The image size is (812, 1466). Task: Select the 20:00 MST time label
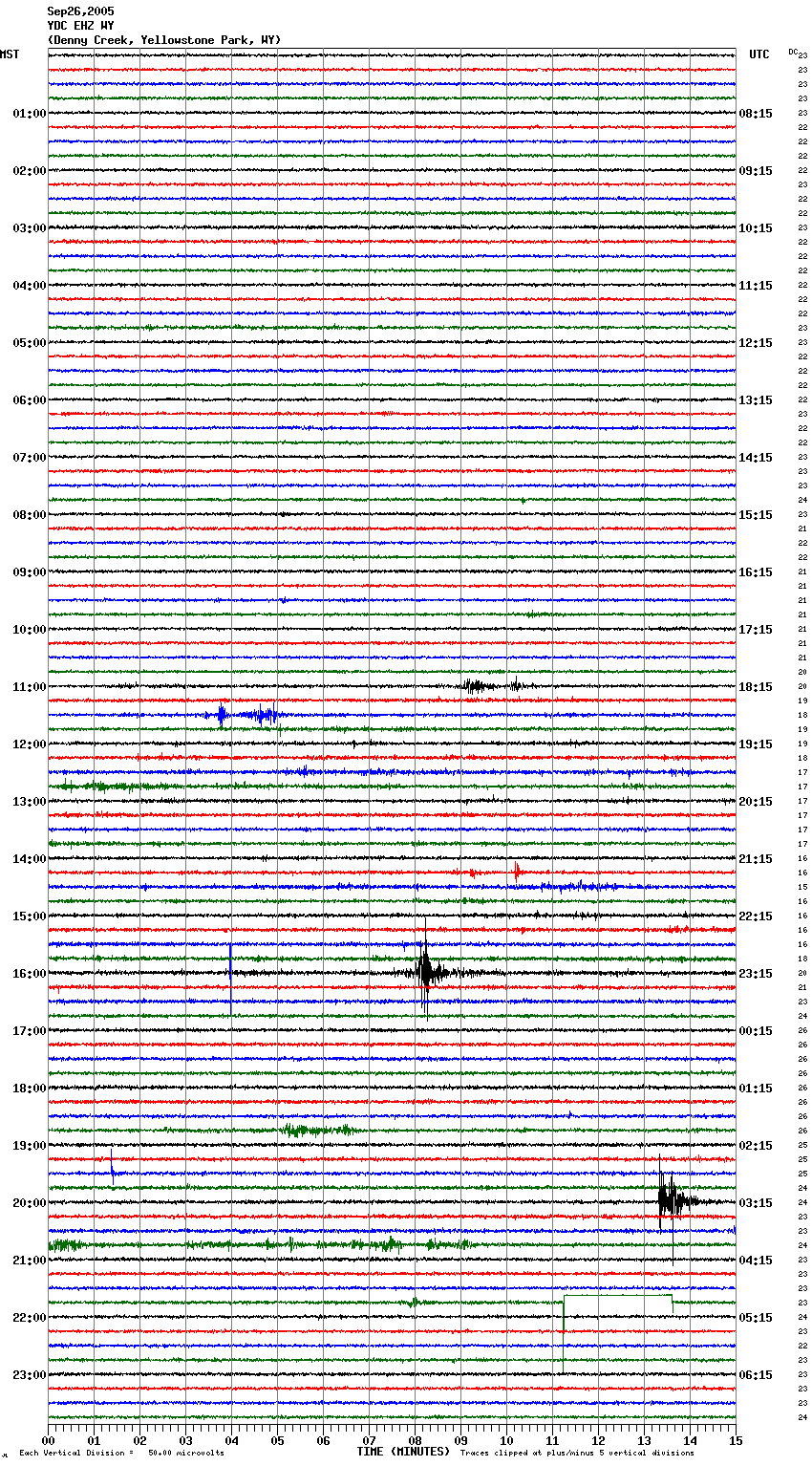[x=29, y=1203]
